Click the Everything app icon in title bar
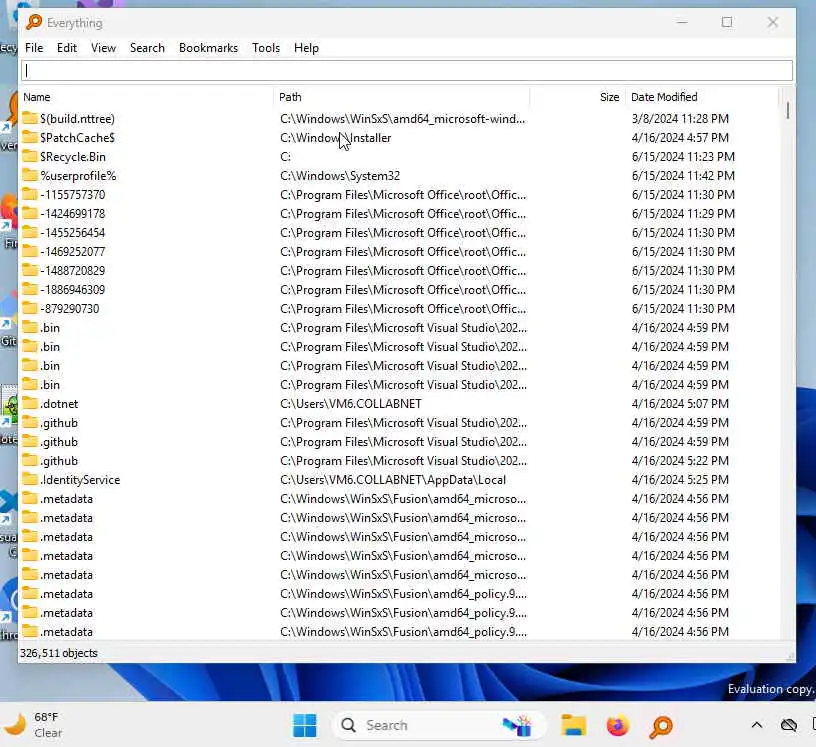The width and height of the screenshot is (816, 747). (34, 22)
